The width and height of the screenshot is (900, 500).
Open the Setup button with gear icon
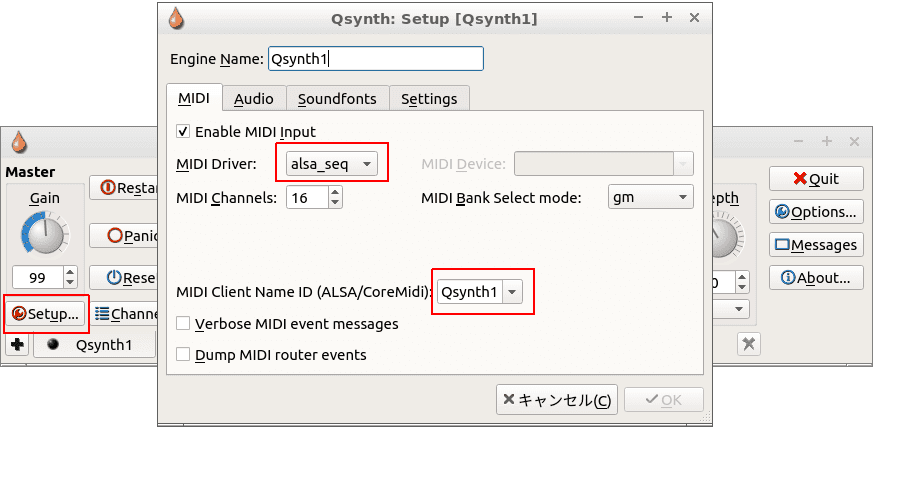45,314
